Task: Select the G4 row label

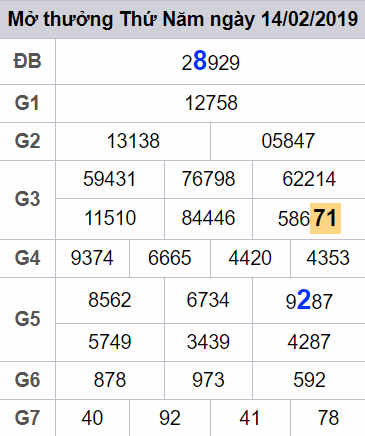Action: 27,258
